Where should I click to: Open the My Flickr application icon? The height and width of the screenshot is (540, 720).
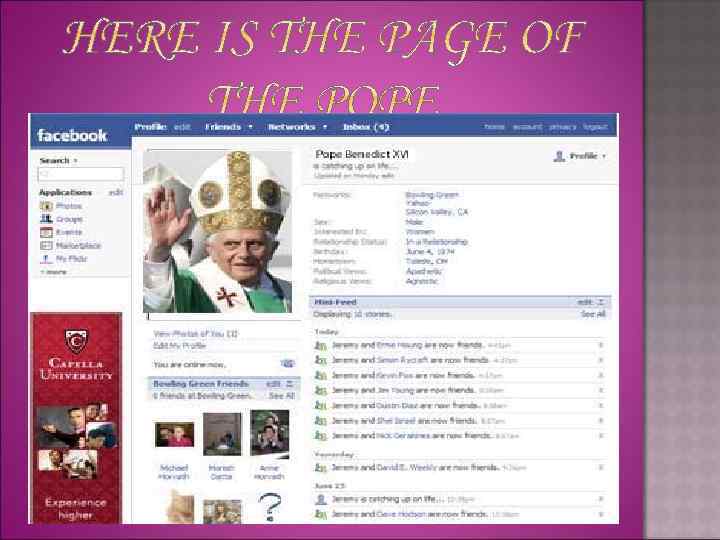click(46, 259)
